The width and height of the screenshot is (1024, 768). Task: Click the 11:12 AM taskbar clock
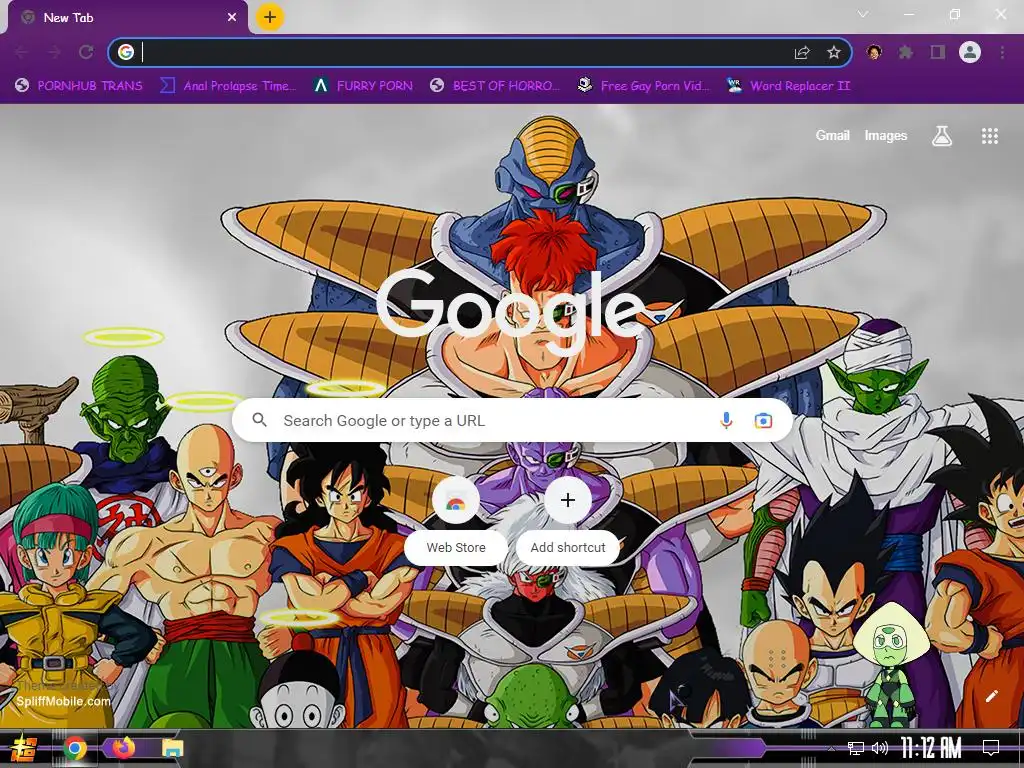(x=931, y=748)
